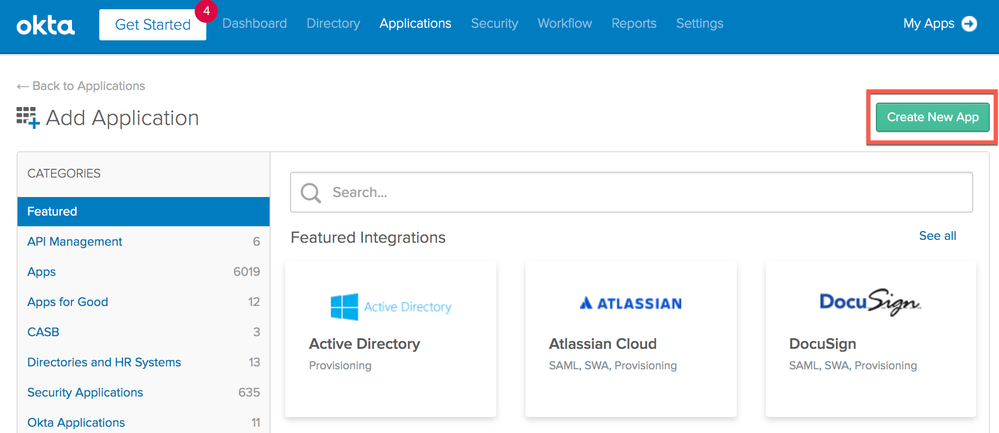
Task: Open the Atlassian Cloud card title
Action: tap(603, 344)
